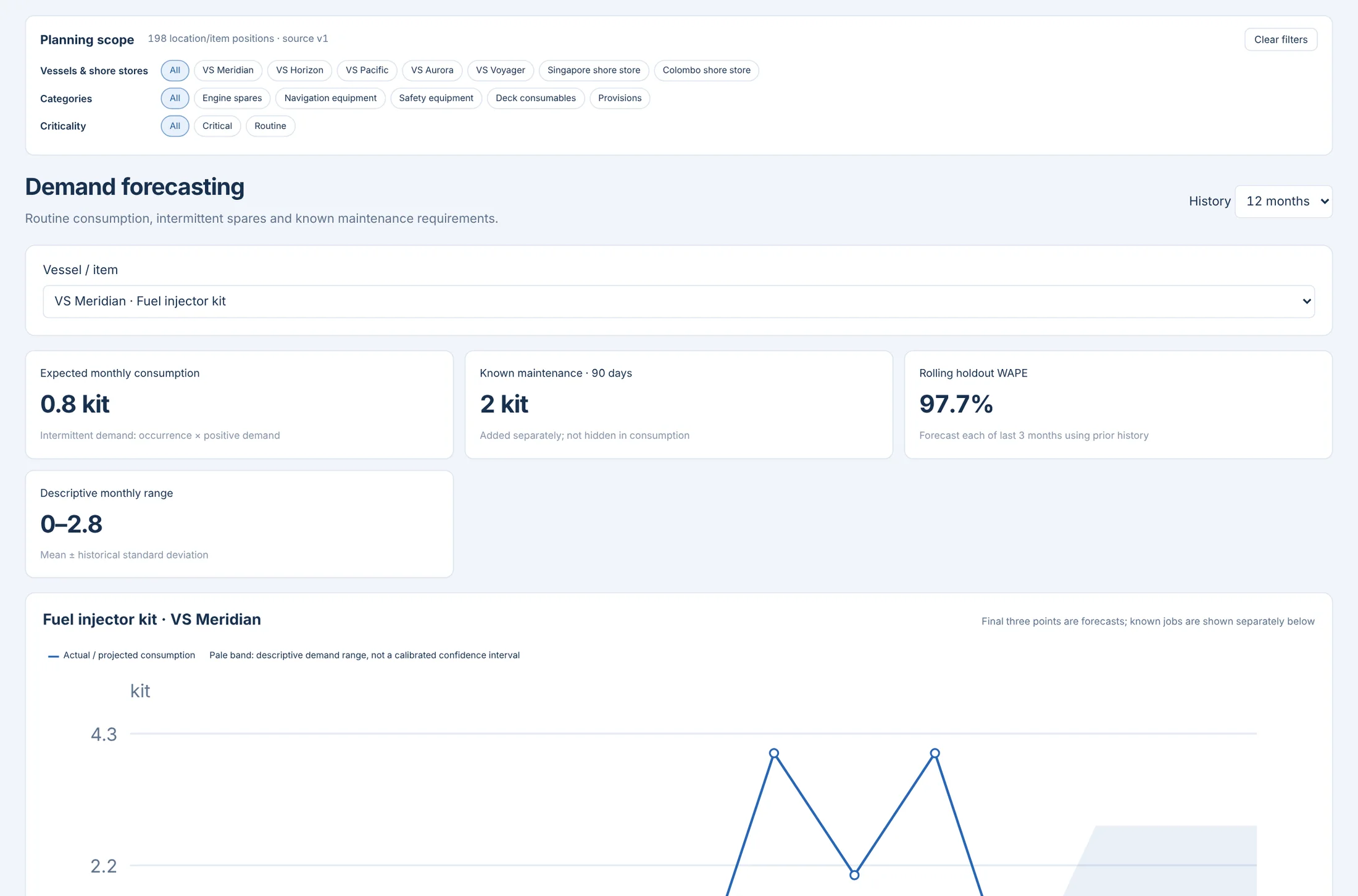Click the Fuel injector kit · VS Meridian title

coord(152,620)
